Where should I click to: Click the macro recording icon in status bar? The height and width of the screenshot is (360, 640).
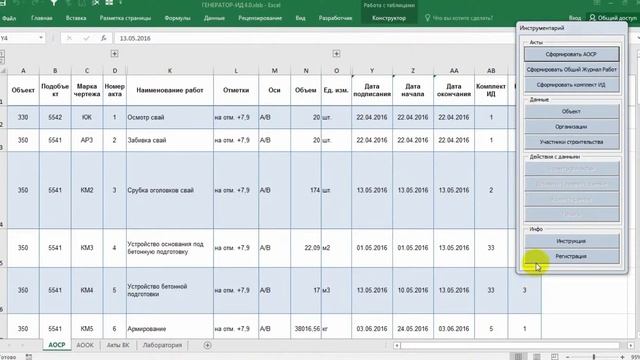point(29,357)
